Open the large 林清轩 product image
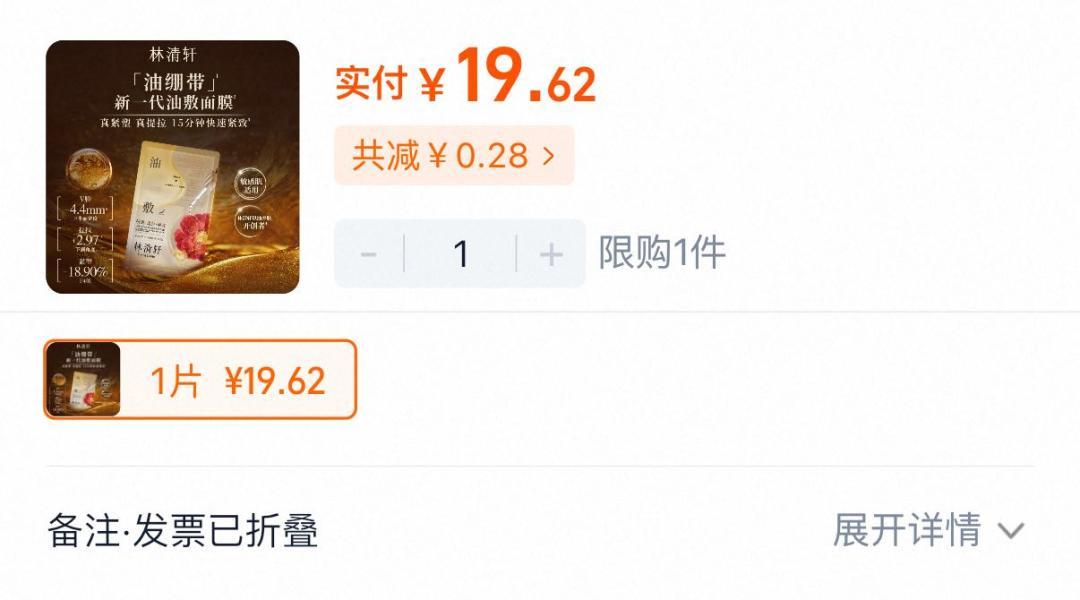1080x600 pixels. pos(172,167)
